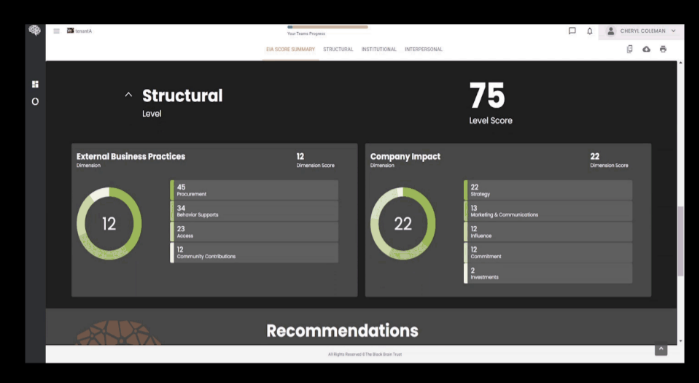Select the Marketing & Communications row
The width and height of the screenshot is (699, 383).
[x=548, y=211]
